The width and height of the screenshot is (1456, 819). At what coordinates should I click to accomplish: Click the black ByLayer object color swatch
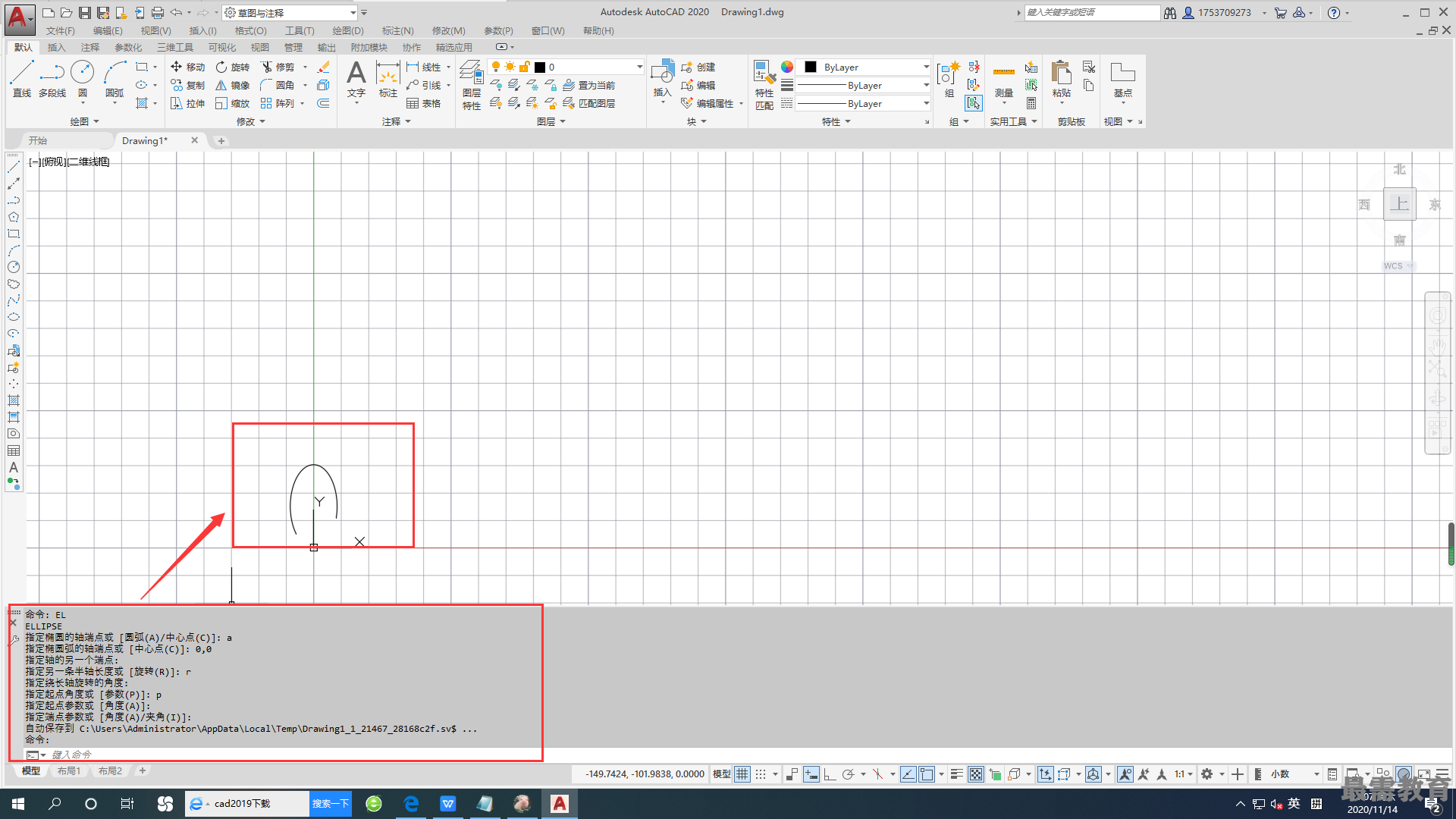click(811, 67)
